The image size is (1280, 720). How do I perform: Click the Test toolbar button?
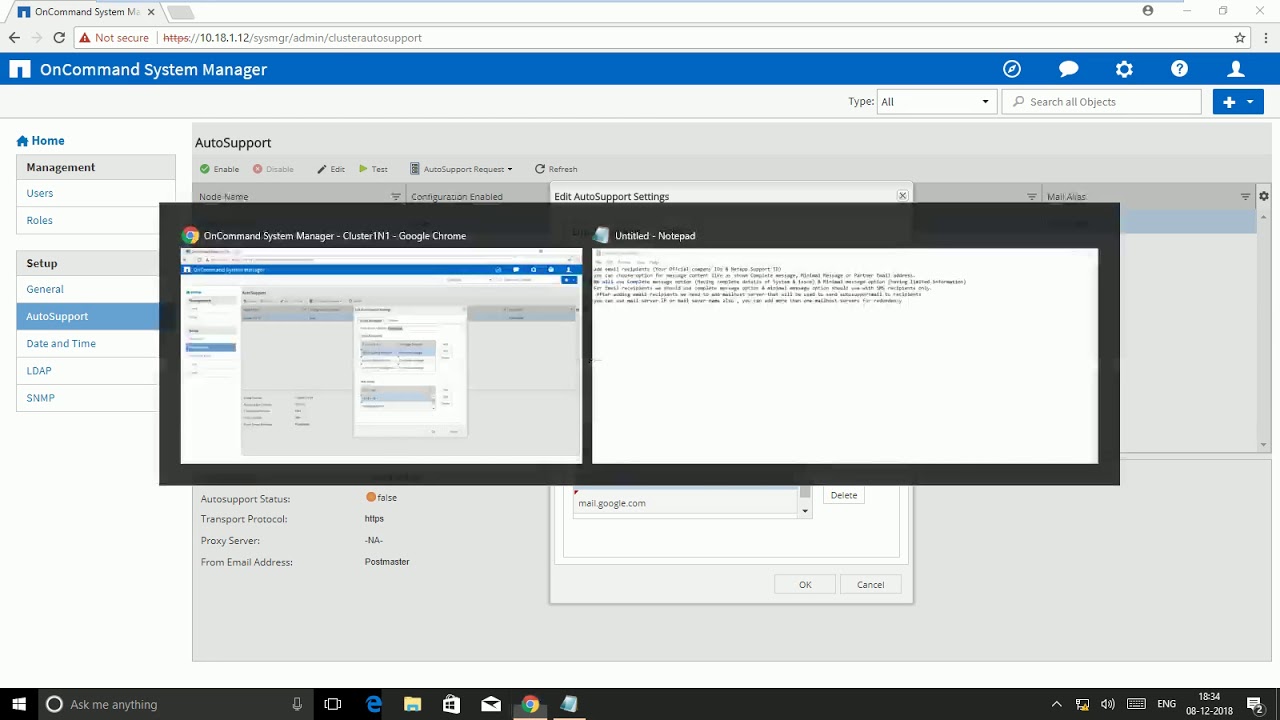373,169
